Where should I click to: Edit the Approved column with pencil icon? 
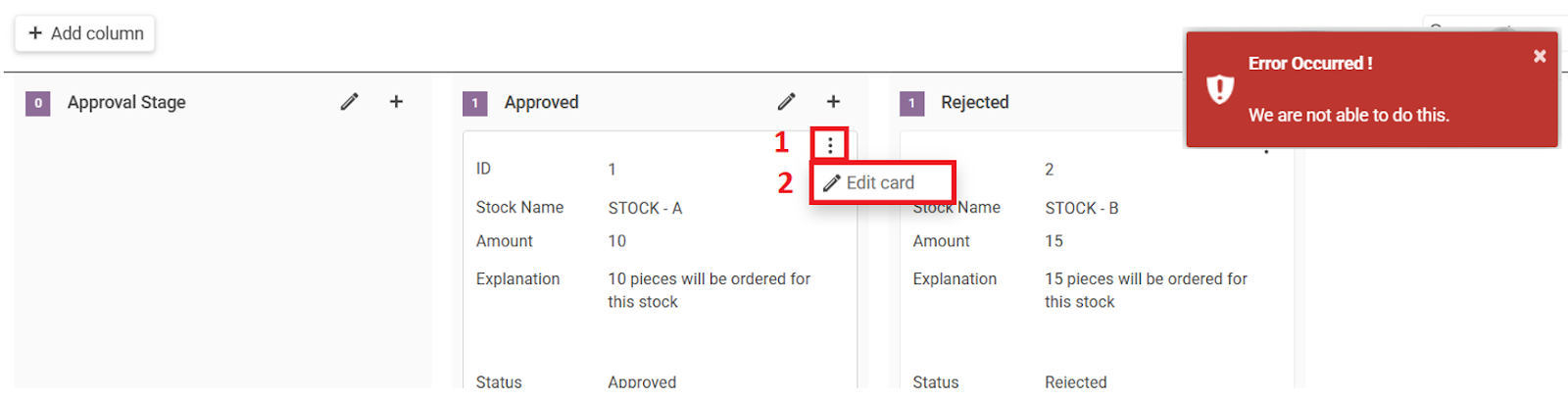(786, 102)
